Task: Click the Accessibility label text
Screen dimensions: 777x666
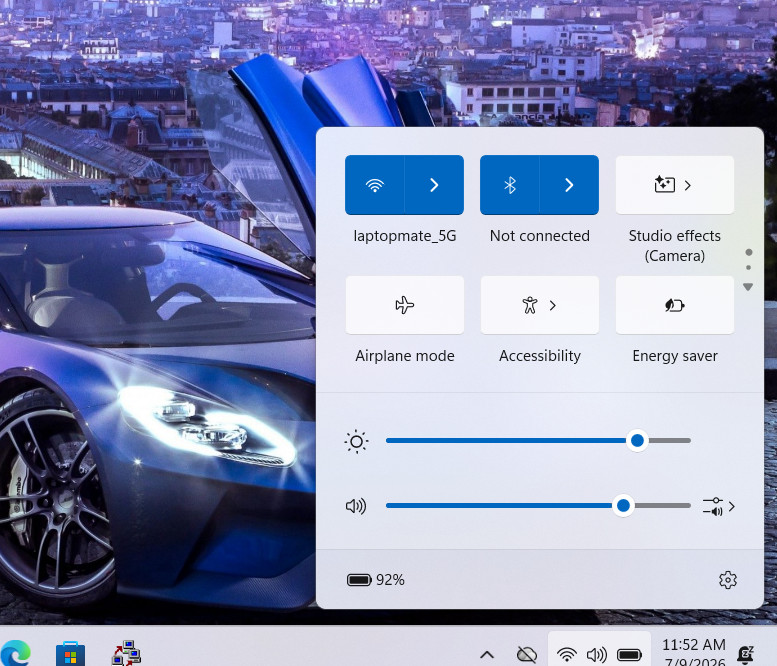Action: 540,356
